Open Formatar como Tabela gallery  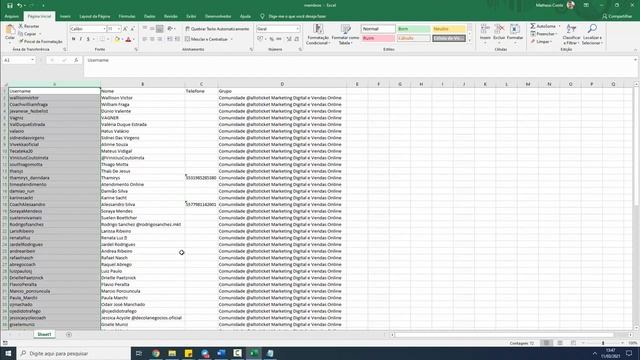coord(345,34)
